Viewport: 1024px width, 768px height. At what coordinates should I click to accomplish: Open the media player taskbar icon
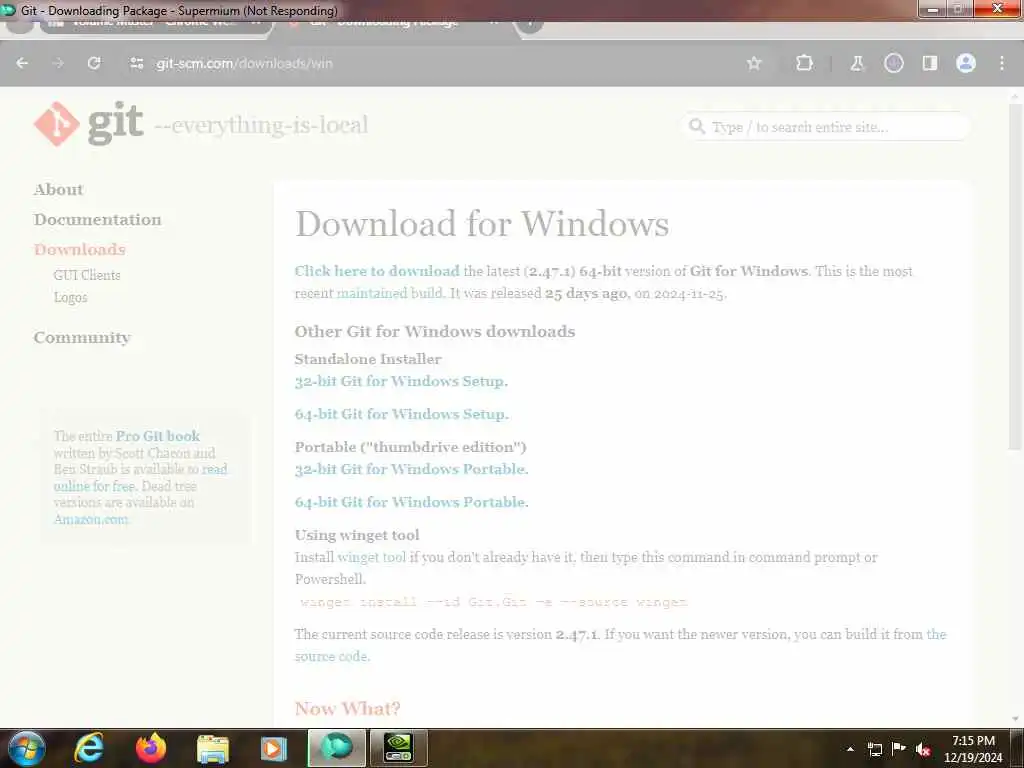point(274,749)
